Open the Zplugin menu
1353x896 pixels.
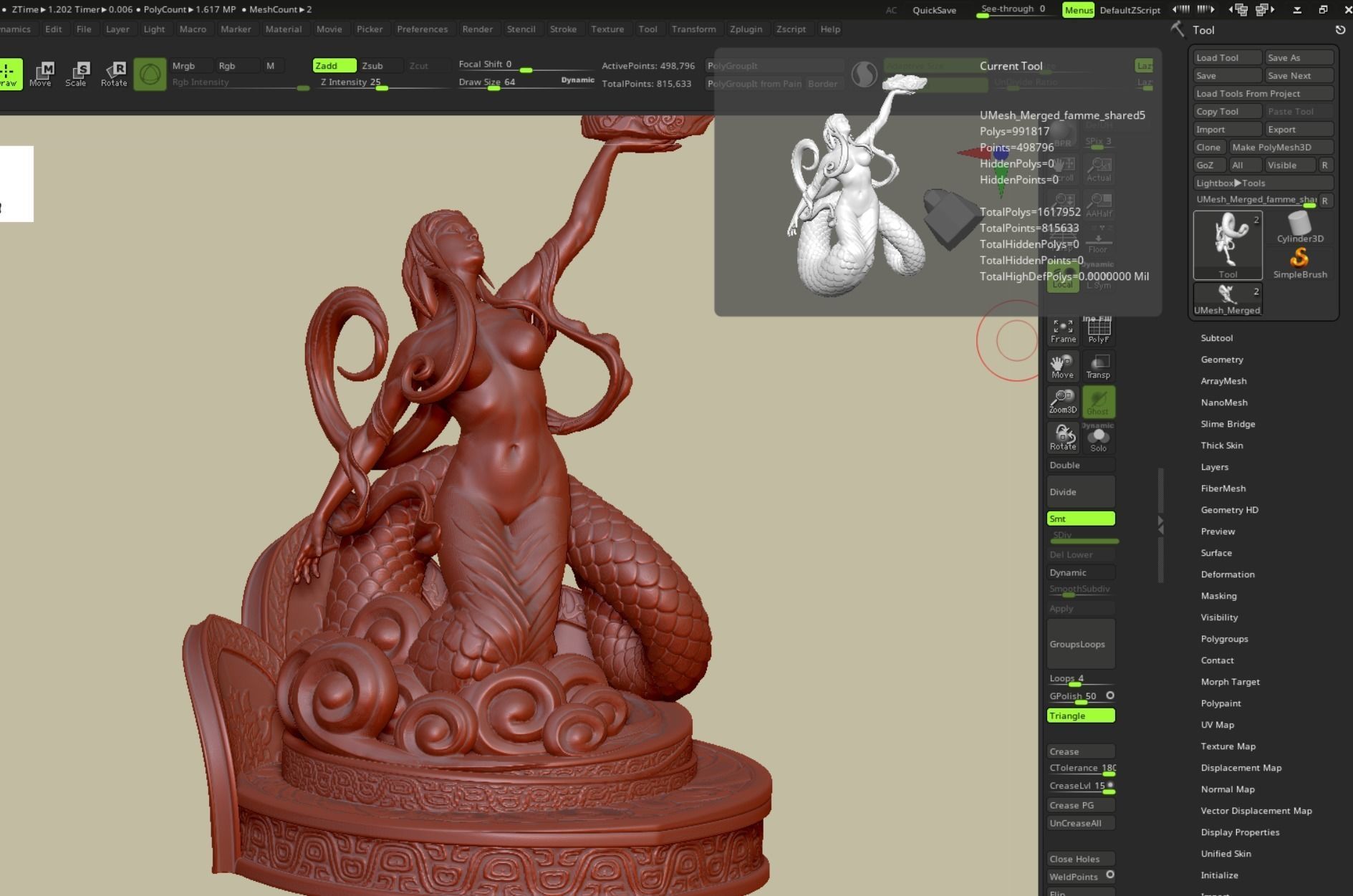click(x=746, y=29)
